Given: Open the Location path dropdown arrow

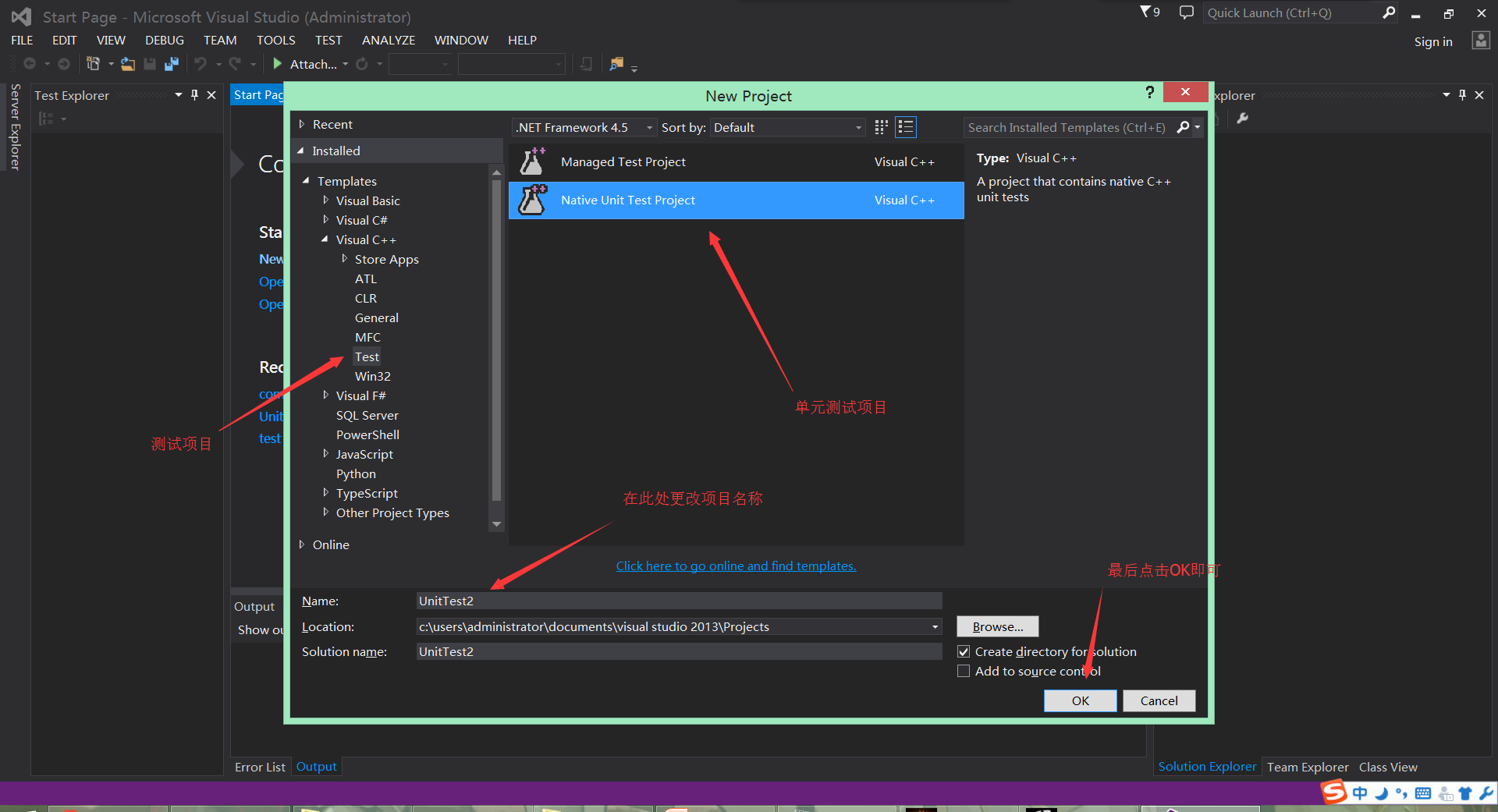Looking at the screenshot, I should point(935,626).
